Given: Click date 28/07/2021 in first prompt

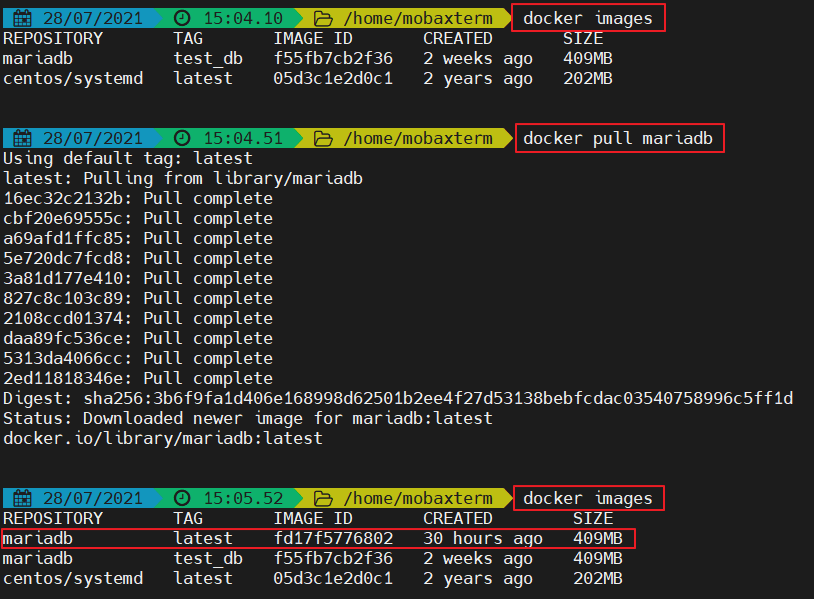Looking at the screenshot, I should pyautogui.click(x=93, y=19).
